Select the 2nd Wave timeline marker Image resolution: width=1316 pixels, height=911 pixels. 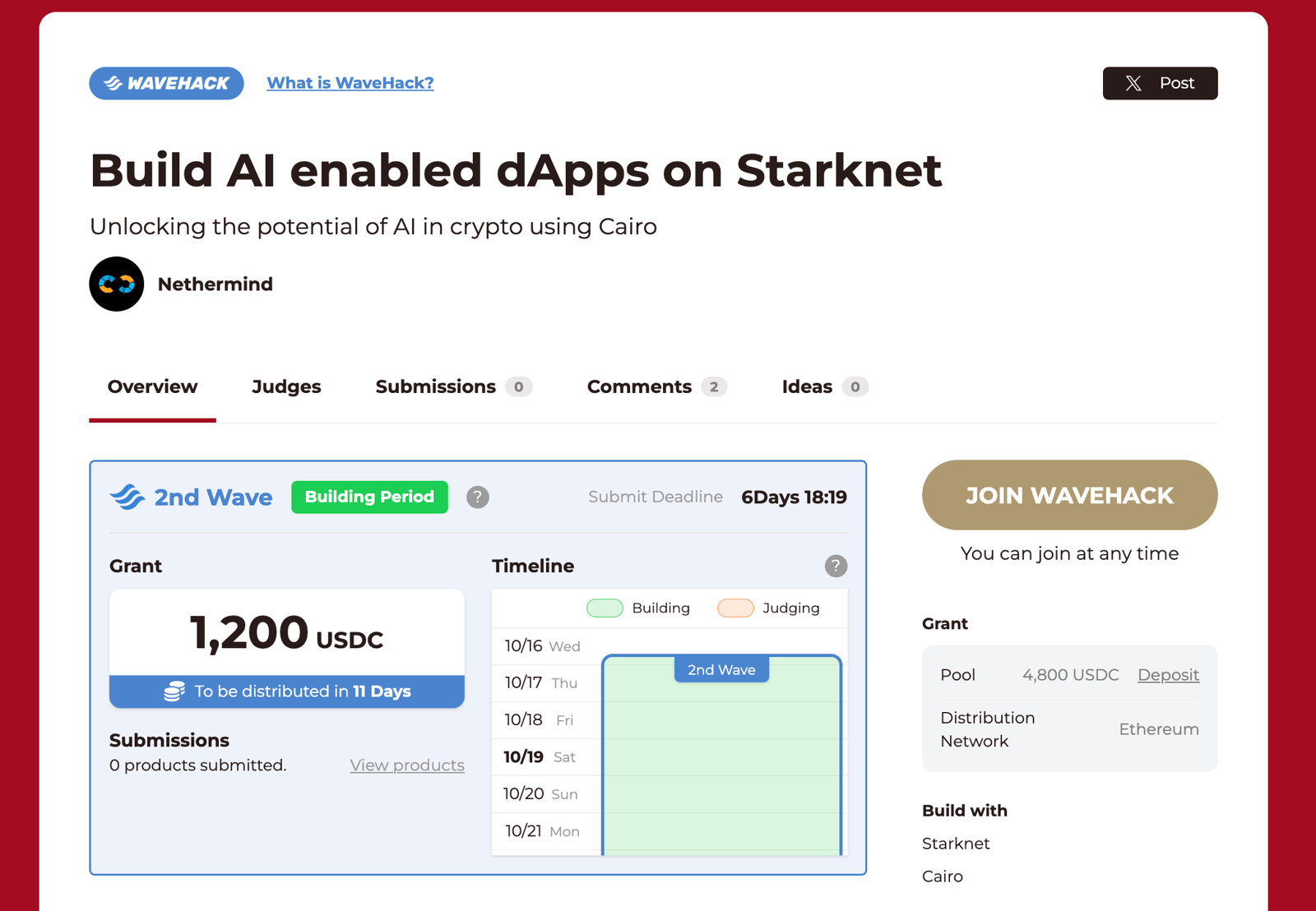coord(721,670)
